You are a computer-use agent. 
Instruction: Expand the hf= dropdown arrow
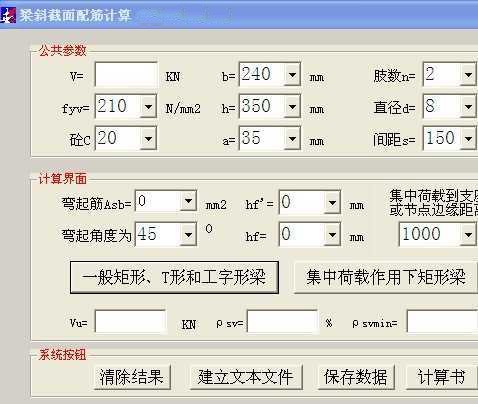click(x=332, y=235)
